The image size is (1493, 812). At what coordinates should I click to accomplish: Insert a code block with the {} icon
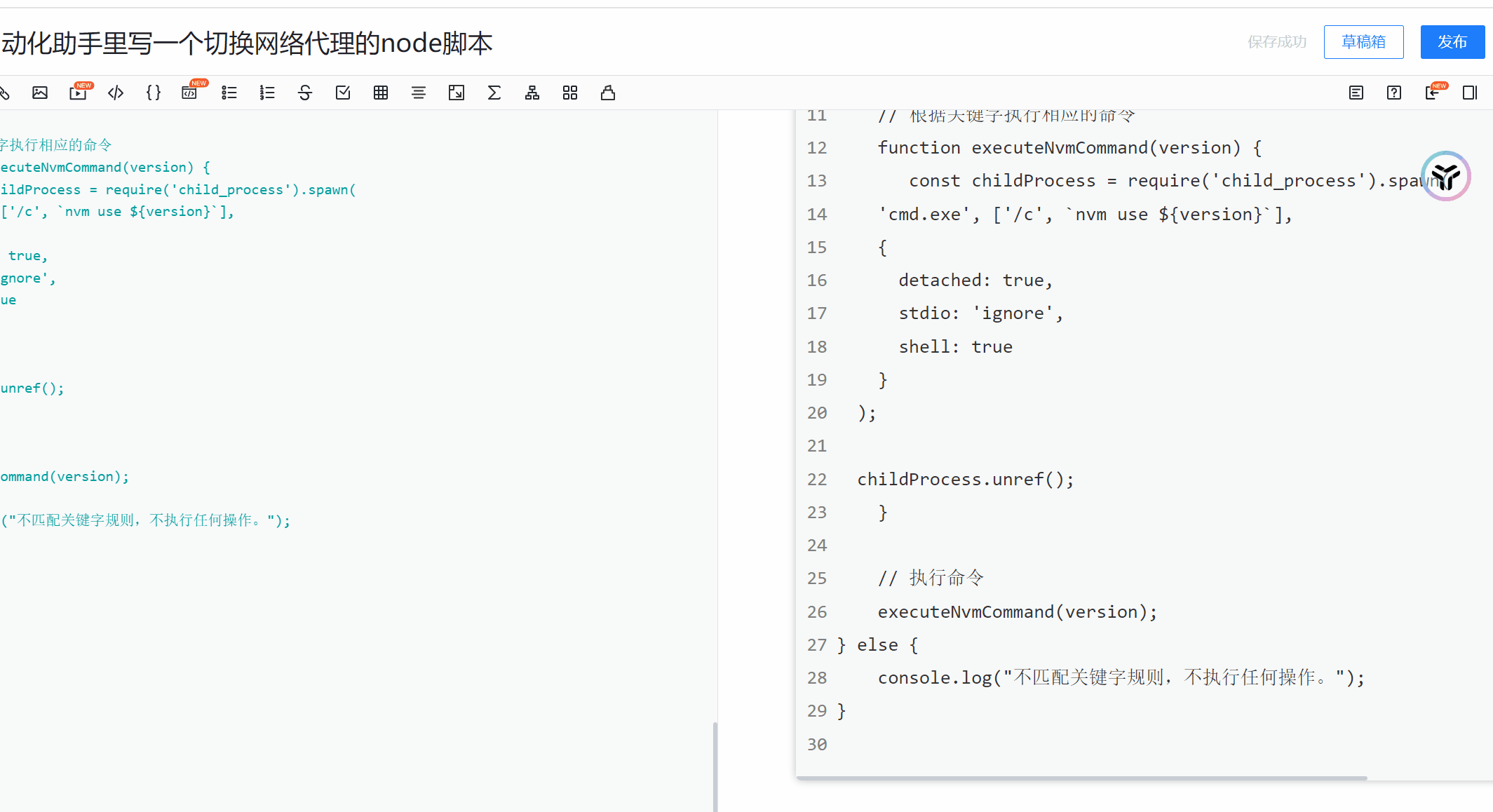click(154, 93)
